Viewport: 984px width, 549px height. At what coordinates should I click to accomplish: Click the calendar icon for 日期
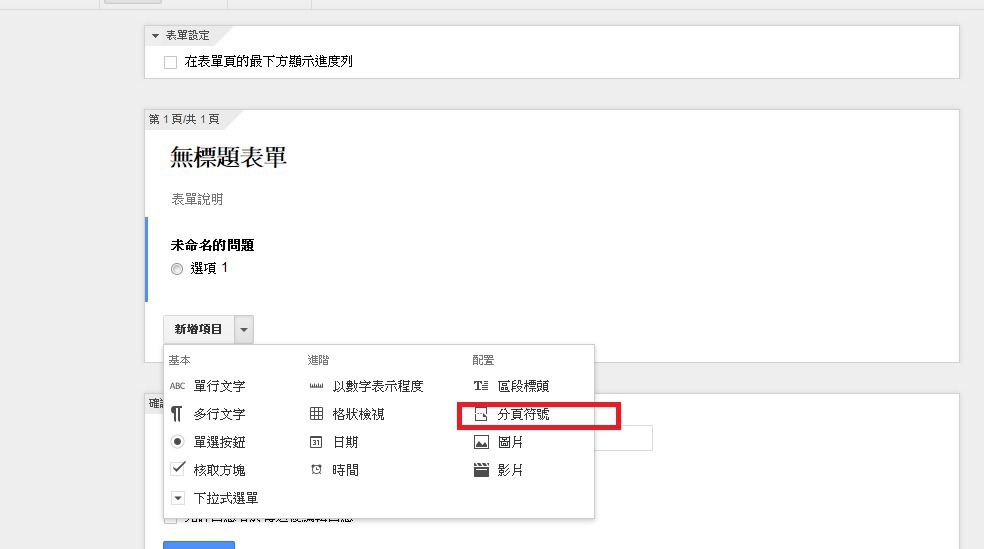316,442
